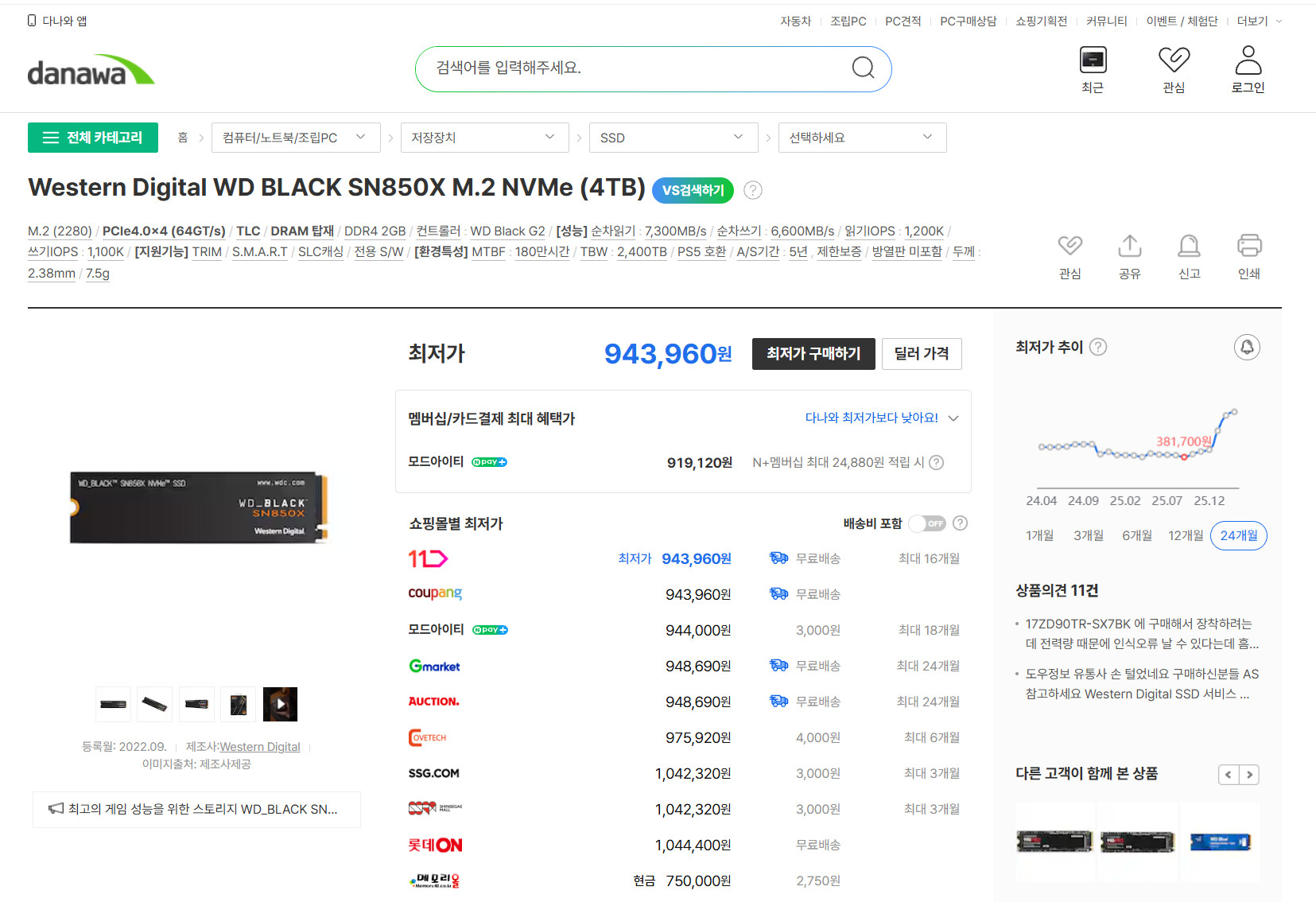
Task: Open PS5 호환 spec link
Action: pyautogui.click(x=701, y=252)
